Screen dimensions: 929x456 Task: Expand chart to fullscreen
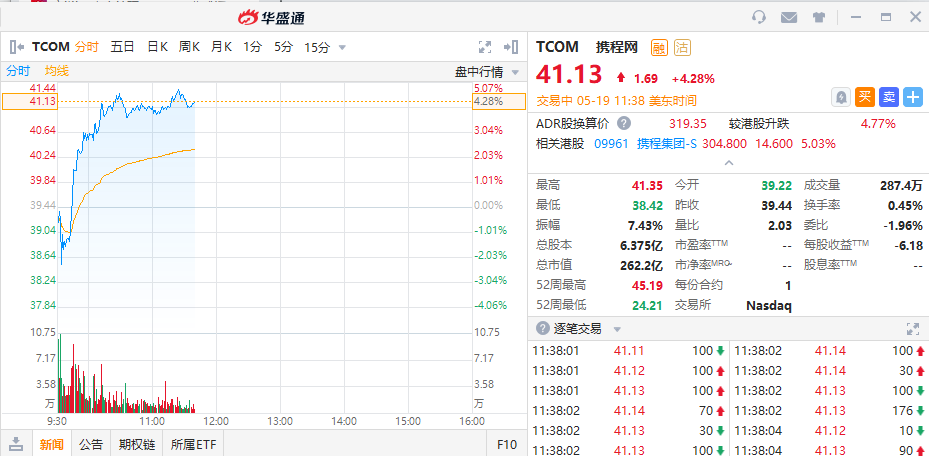pyautogui.click(x=485, y=47)
